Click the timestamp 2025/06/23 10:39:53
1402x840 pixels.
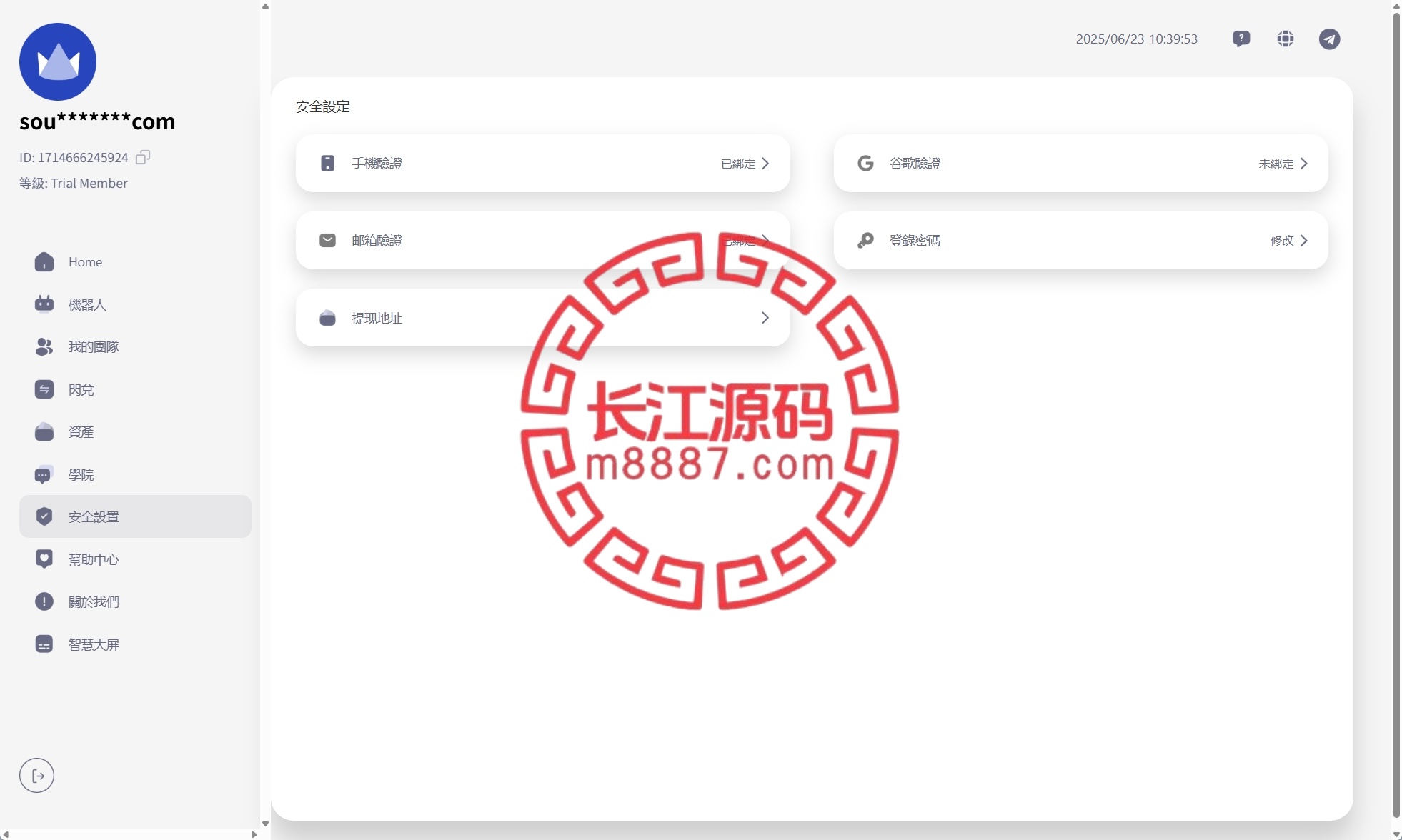(x=1137, y=39)
